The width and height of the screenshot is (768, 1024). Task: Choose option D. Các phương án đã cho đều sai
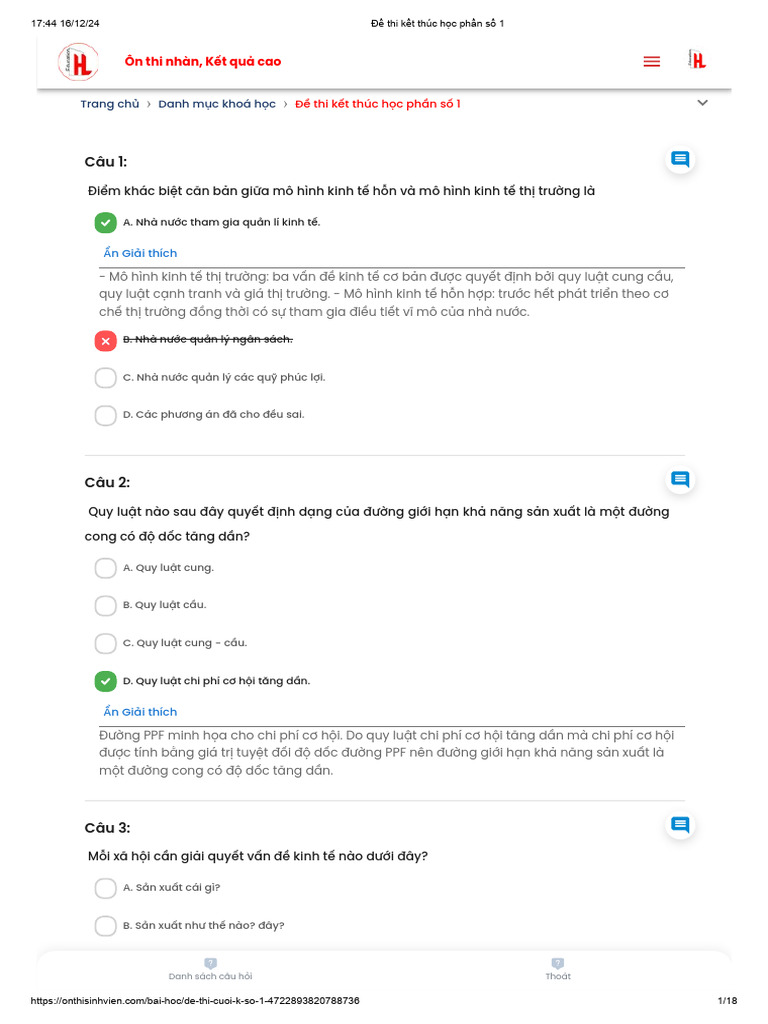coord(106,415)
